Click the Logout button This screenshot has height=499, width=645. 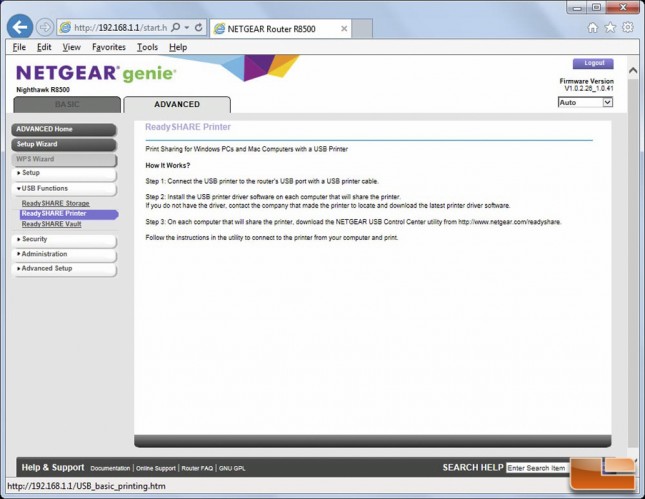pyautogui.click(x=593, y=63)
